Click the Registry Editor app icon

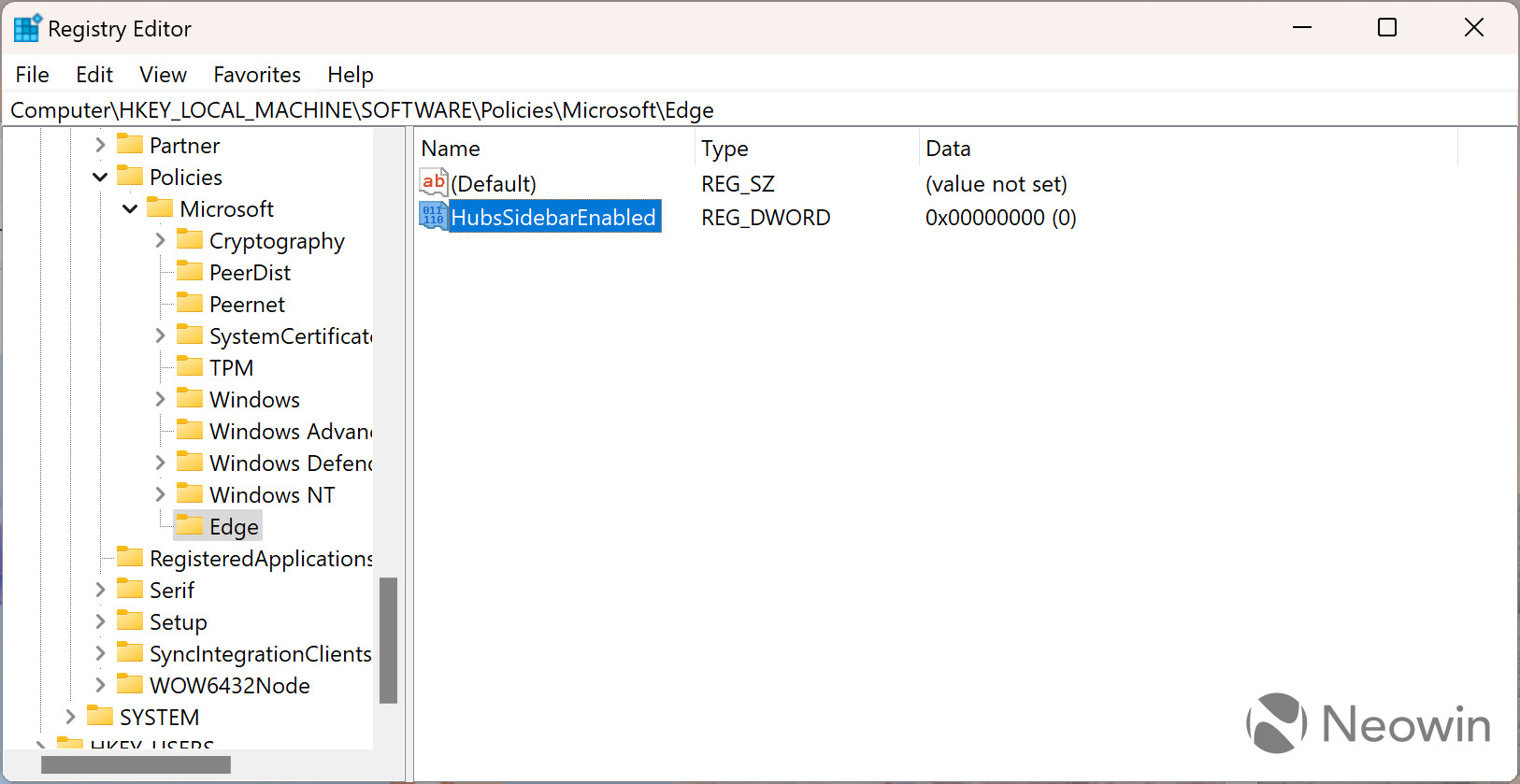click(x=27, y=28)
